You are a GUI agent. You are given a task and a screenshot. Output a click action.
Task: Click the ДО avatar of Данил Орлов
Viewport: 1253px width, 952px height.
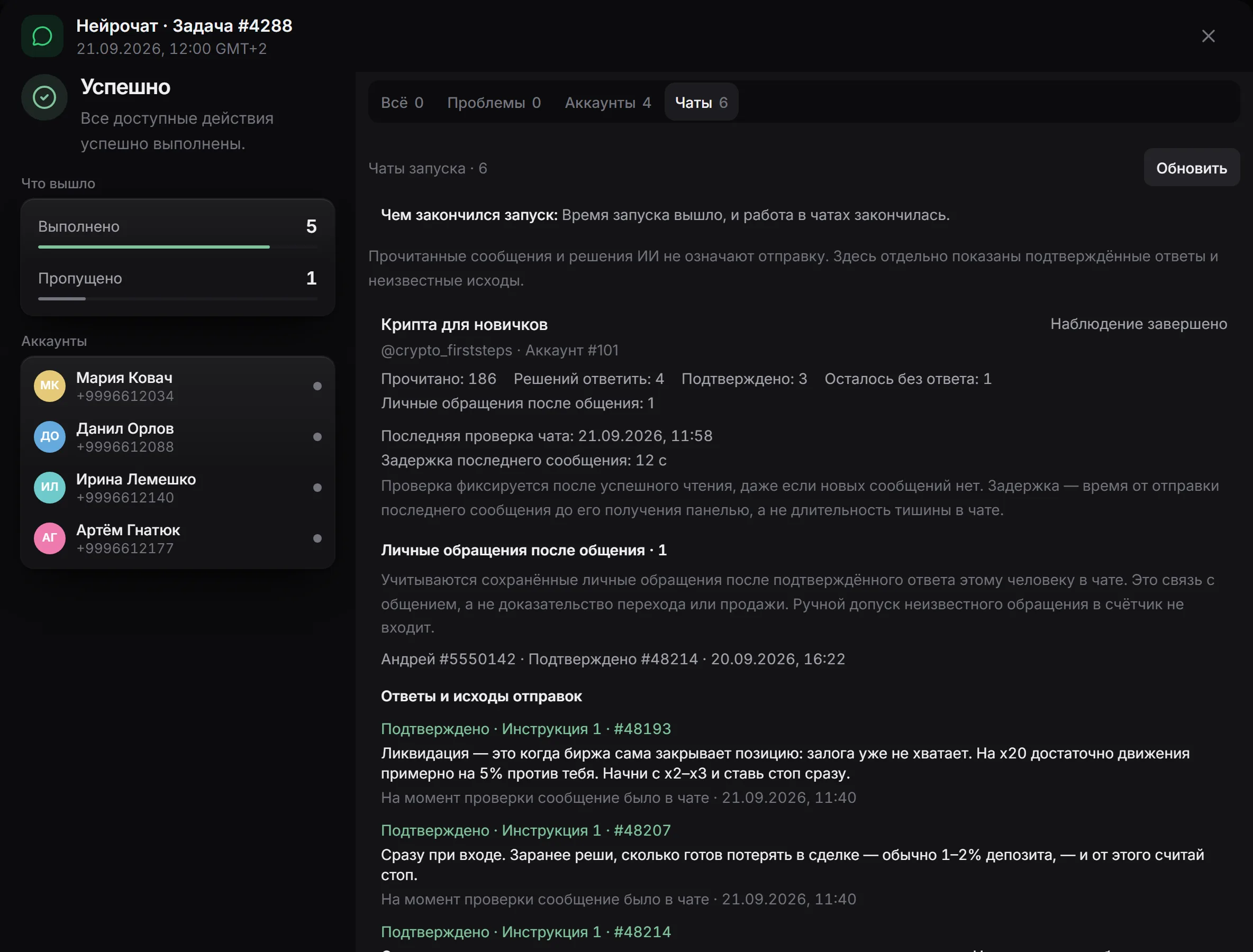pos(50,437)
